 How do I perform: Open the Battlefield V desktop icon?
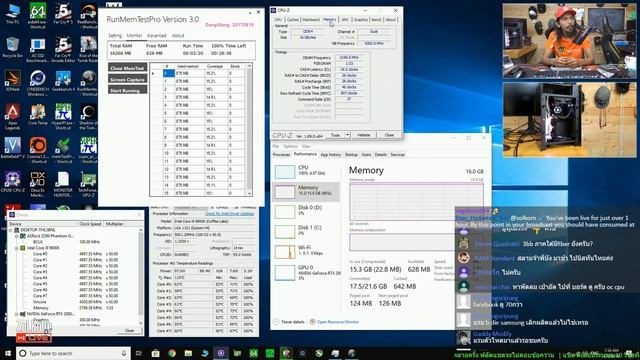click(13, 148)
